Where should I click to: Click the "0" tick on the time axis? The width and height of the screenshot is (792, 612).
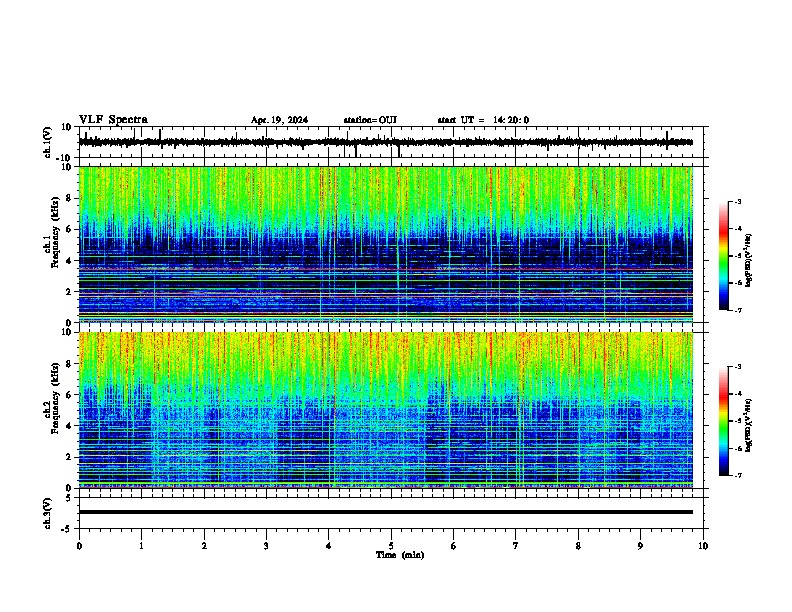[79, 546]
